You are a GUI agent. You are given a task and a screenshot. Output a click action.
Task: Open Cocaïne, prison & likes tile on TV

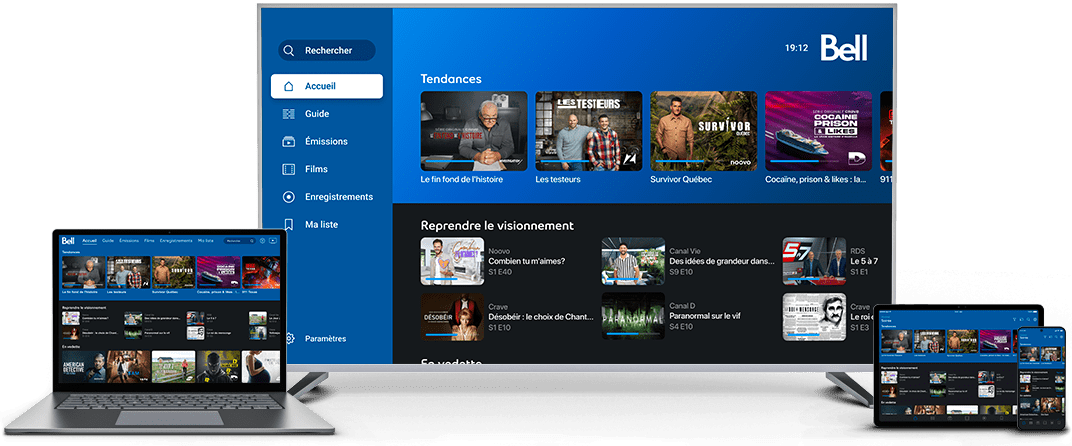818,131
